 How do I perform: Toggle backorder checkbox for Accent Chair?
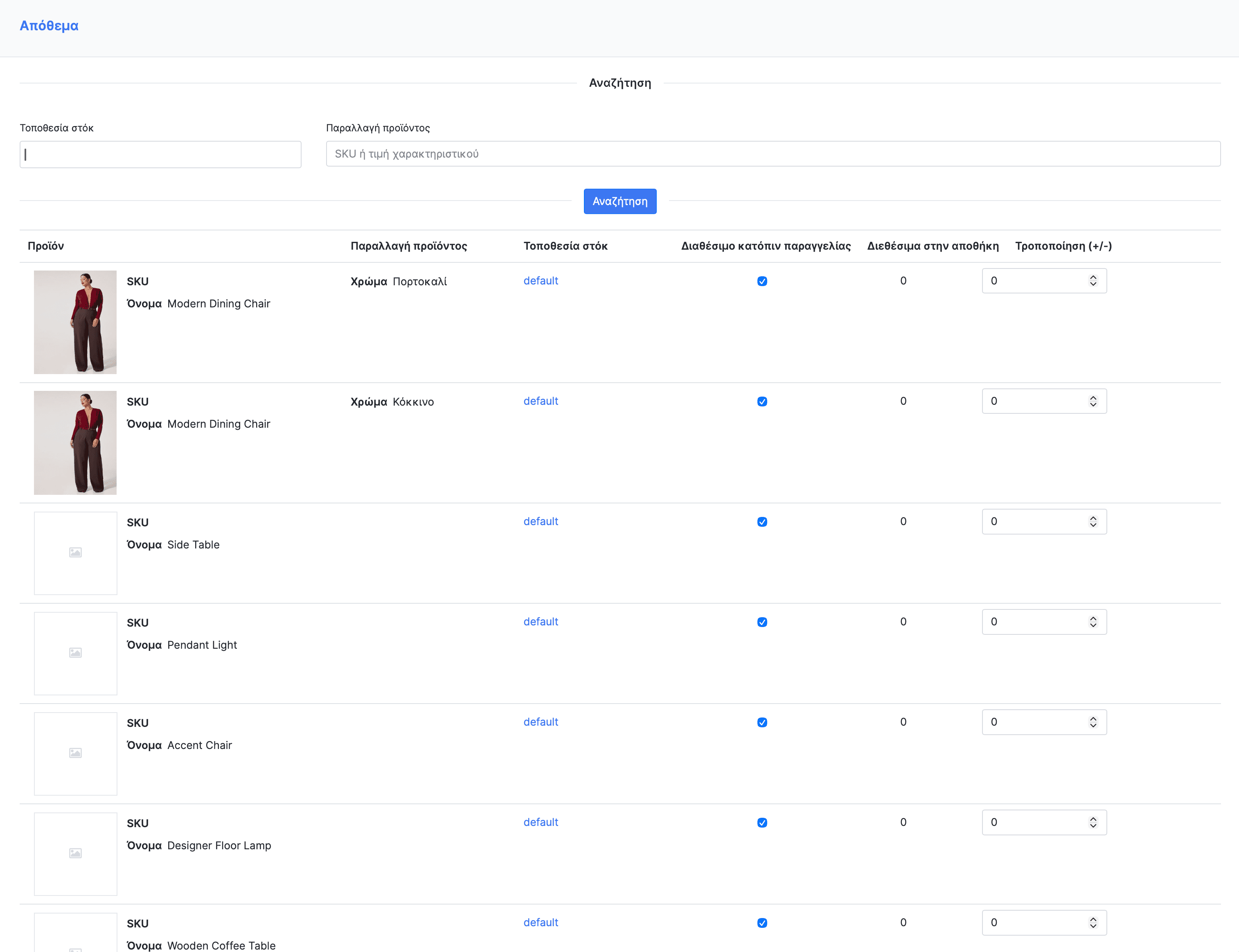click(x=762, y=722)
